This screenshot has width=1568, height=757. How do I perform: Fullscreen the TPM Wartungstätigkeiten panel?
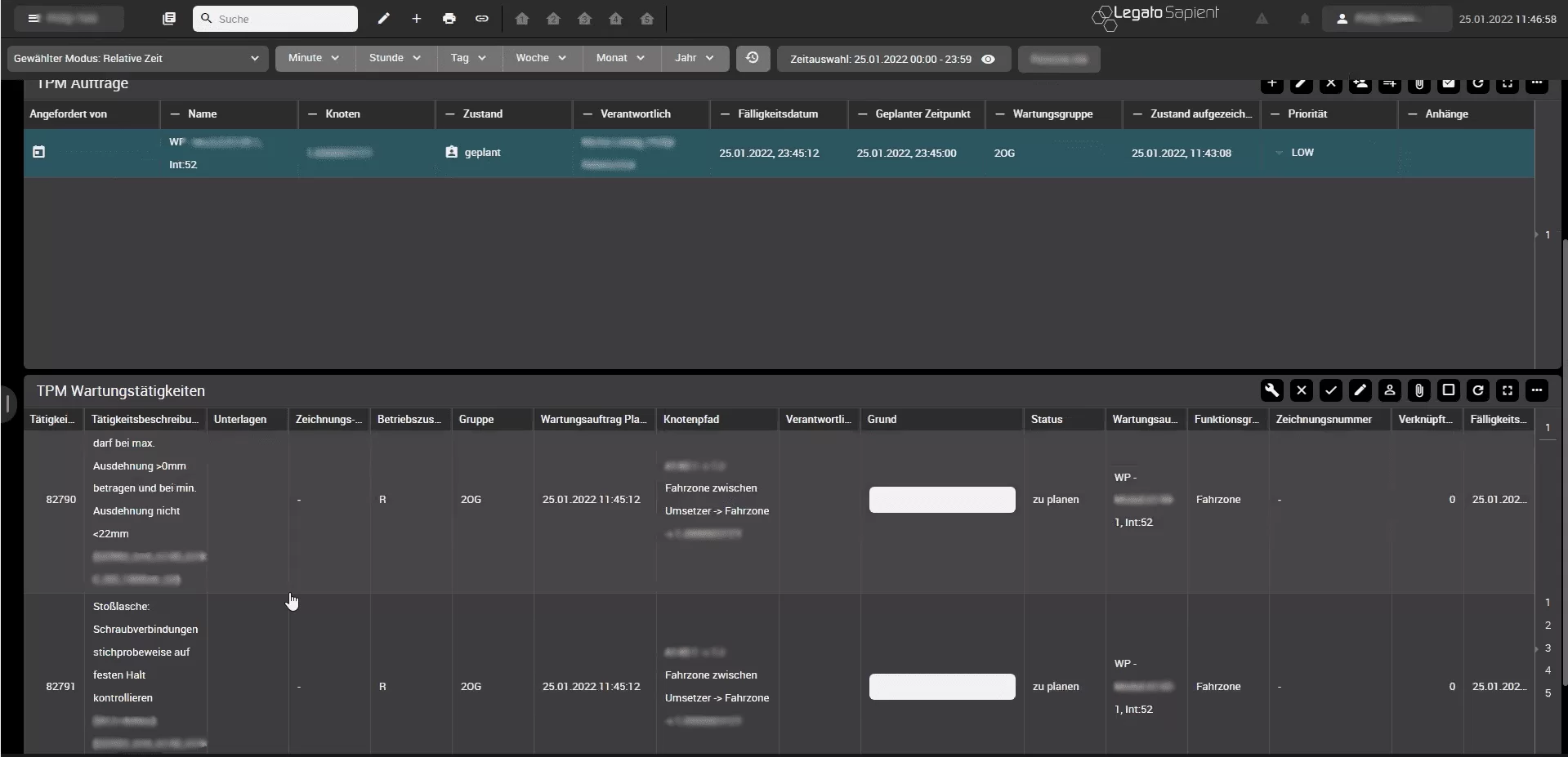(x=1508, y=390)
